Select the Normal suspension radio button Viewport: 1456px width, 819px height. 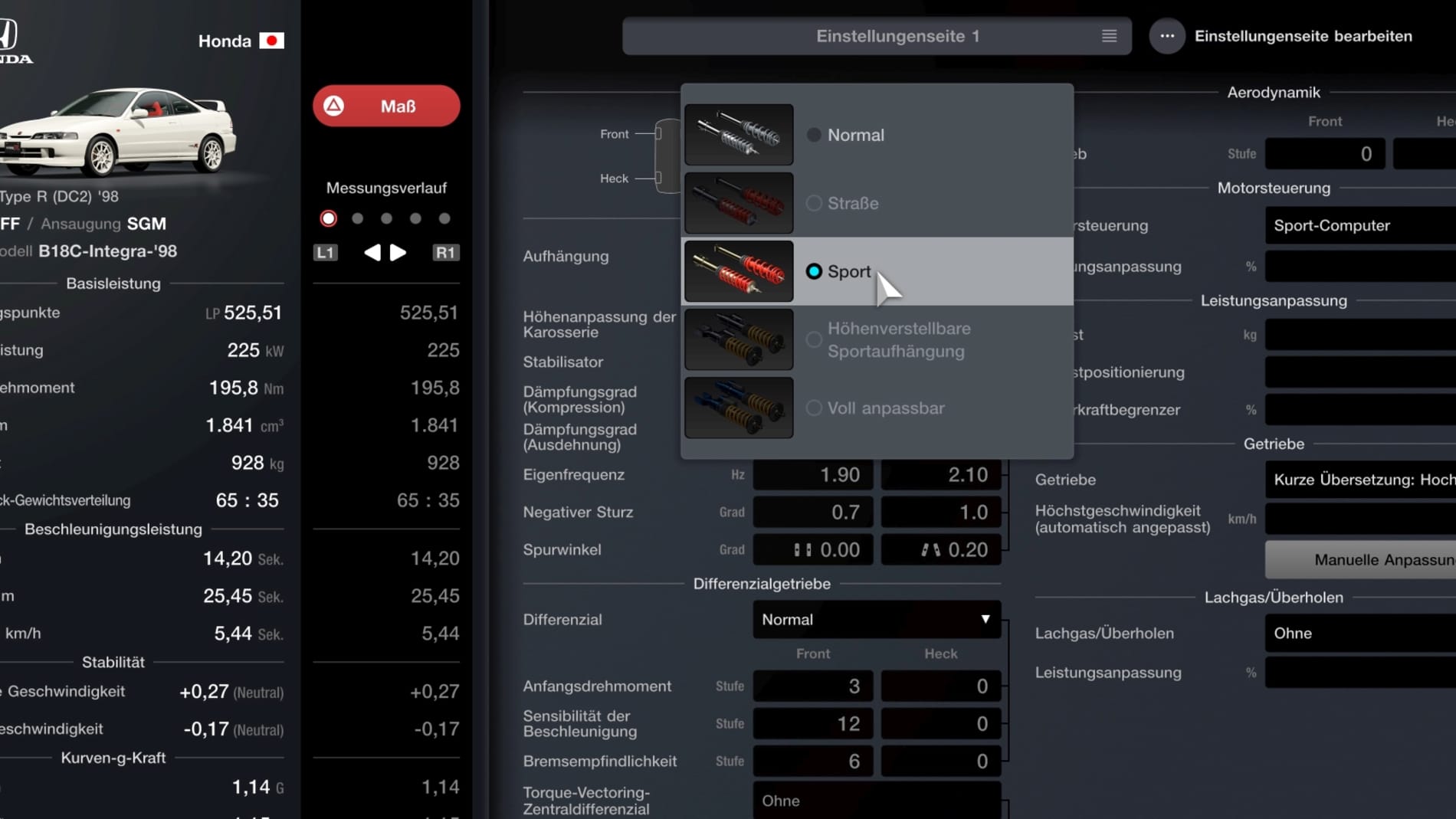tap(814, 134)
